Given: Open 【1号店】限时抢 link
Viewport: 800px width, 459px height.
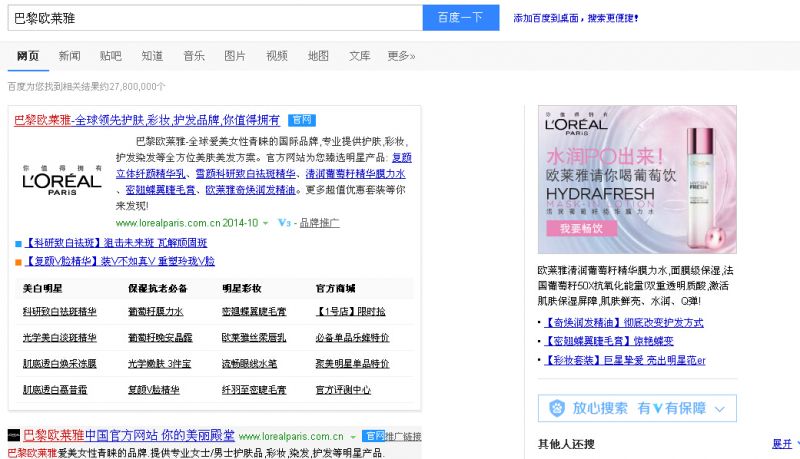Looking at the screenshot, I should [351, 312].
